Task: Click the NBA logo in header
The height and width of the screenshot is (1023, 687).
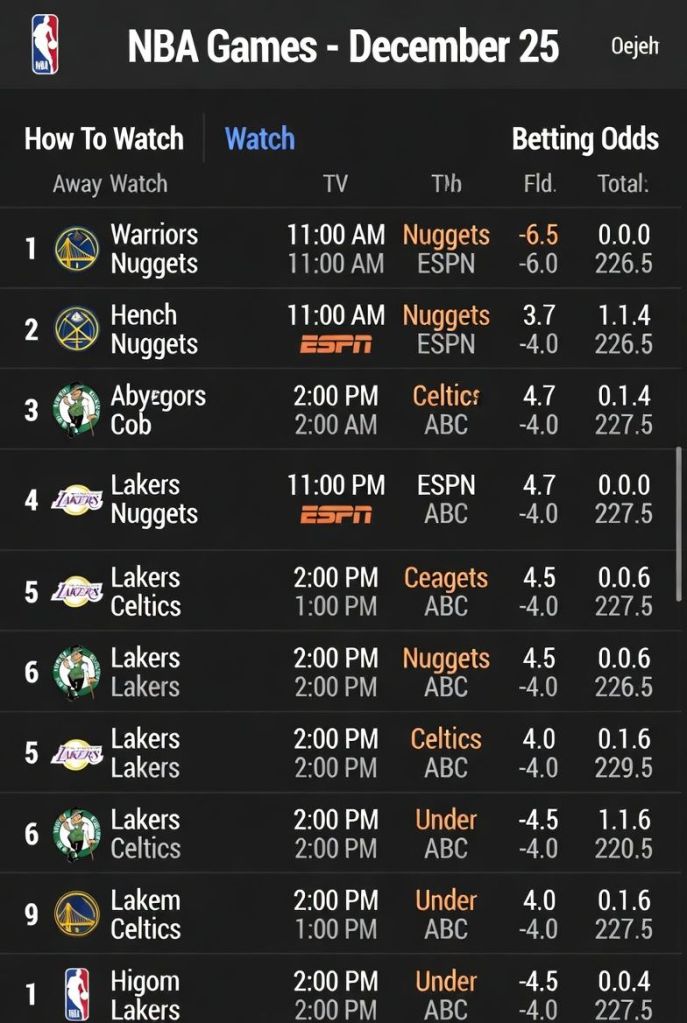Action: click(44, 45)
